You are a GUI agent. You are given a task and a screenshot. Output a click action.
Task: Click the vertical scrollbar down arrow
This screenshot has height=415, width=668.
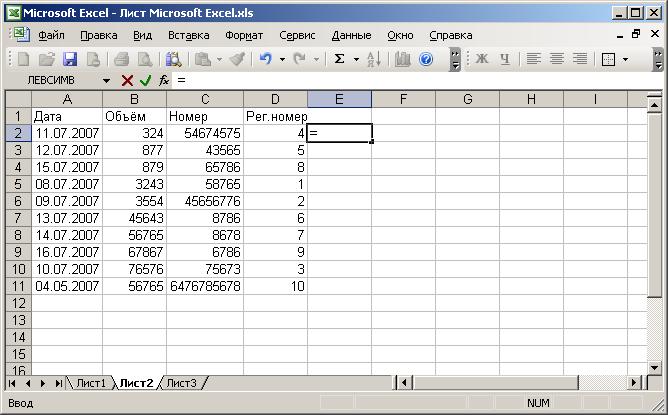point(655,367)
